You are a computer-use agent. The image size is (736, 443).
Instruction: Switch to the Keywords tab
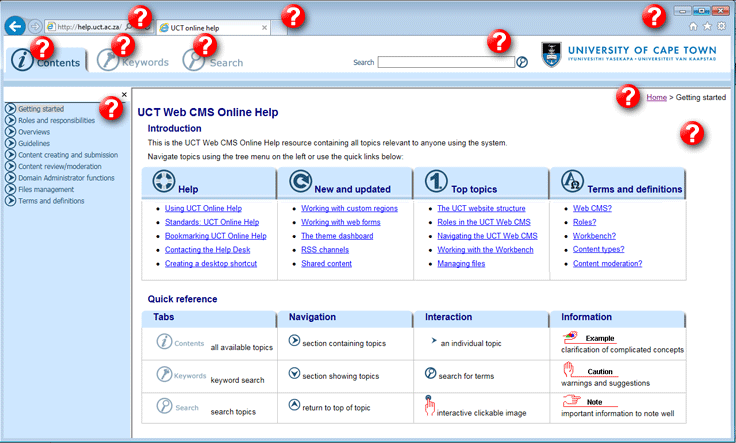pos(133,61)
